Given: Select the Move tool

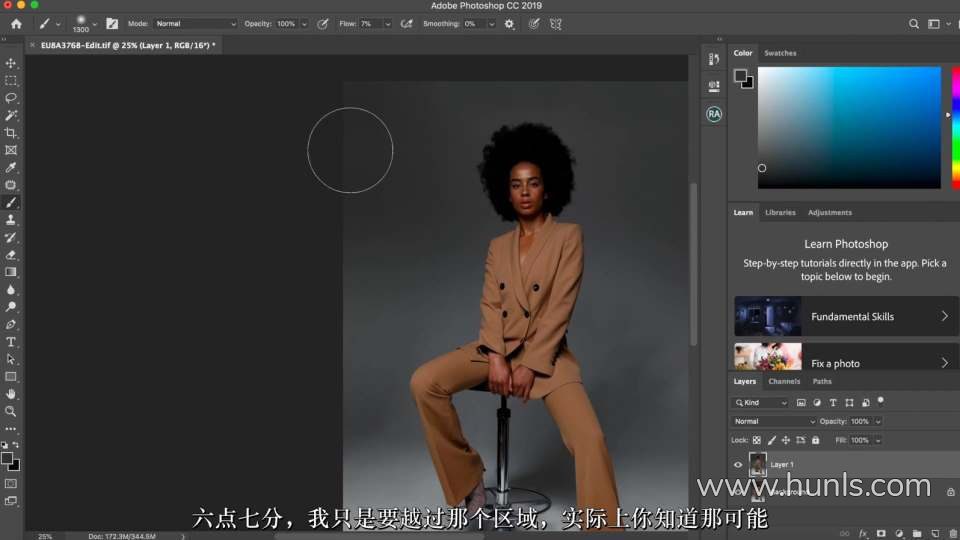Looking at the screenshot, I should click(11, 63).
